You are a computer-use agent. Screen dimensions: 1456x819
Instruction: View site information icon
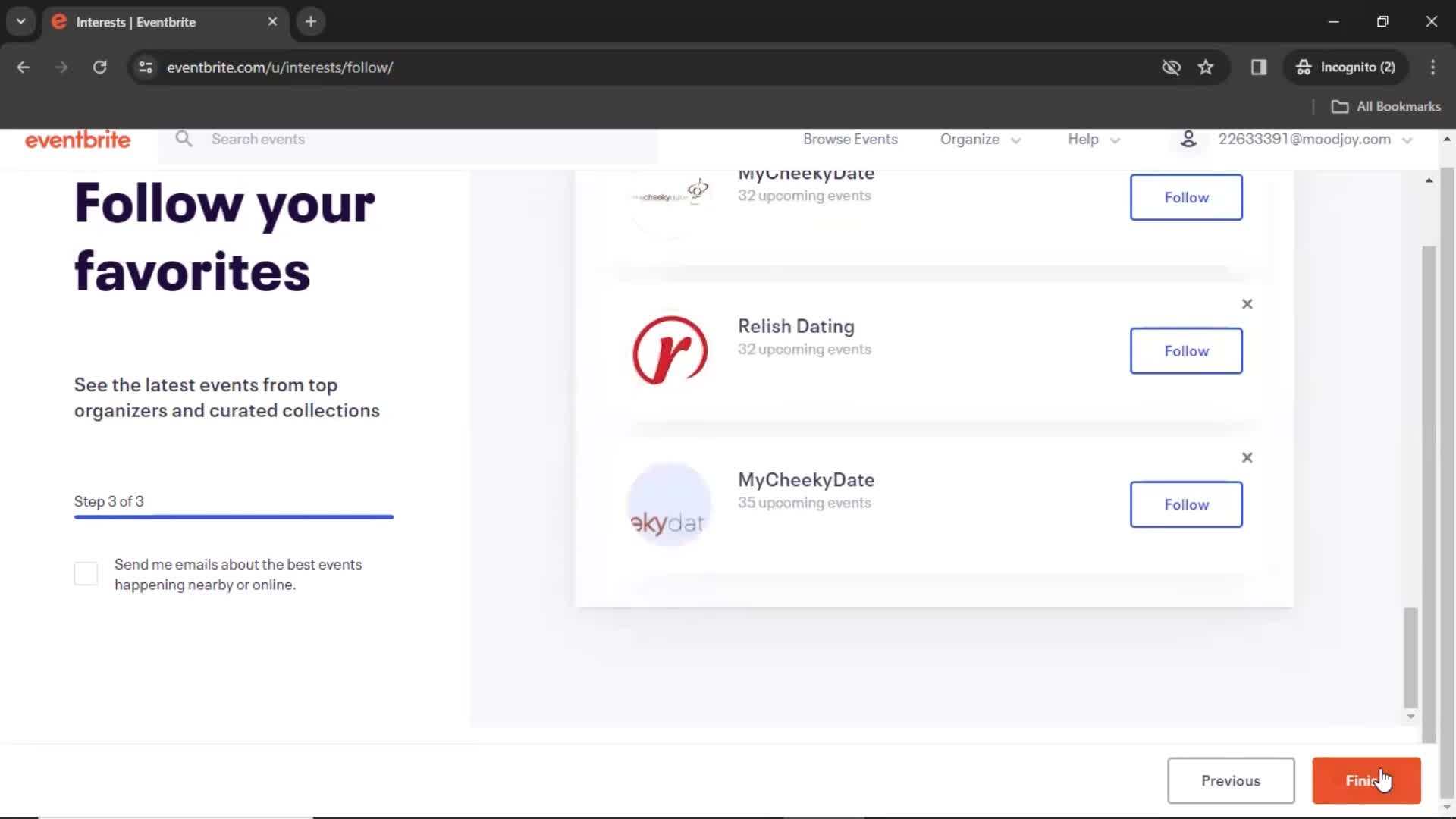coord(146,67)
